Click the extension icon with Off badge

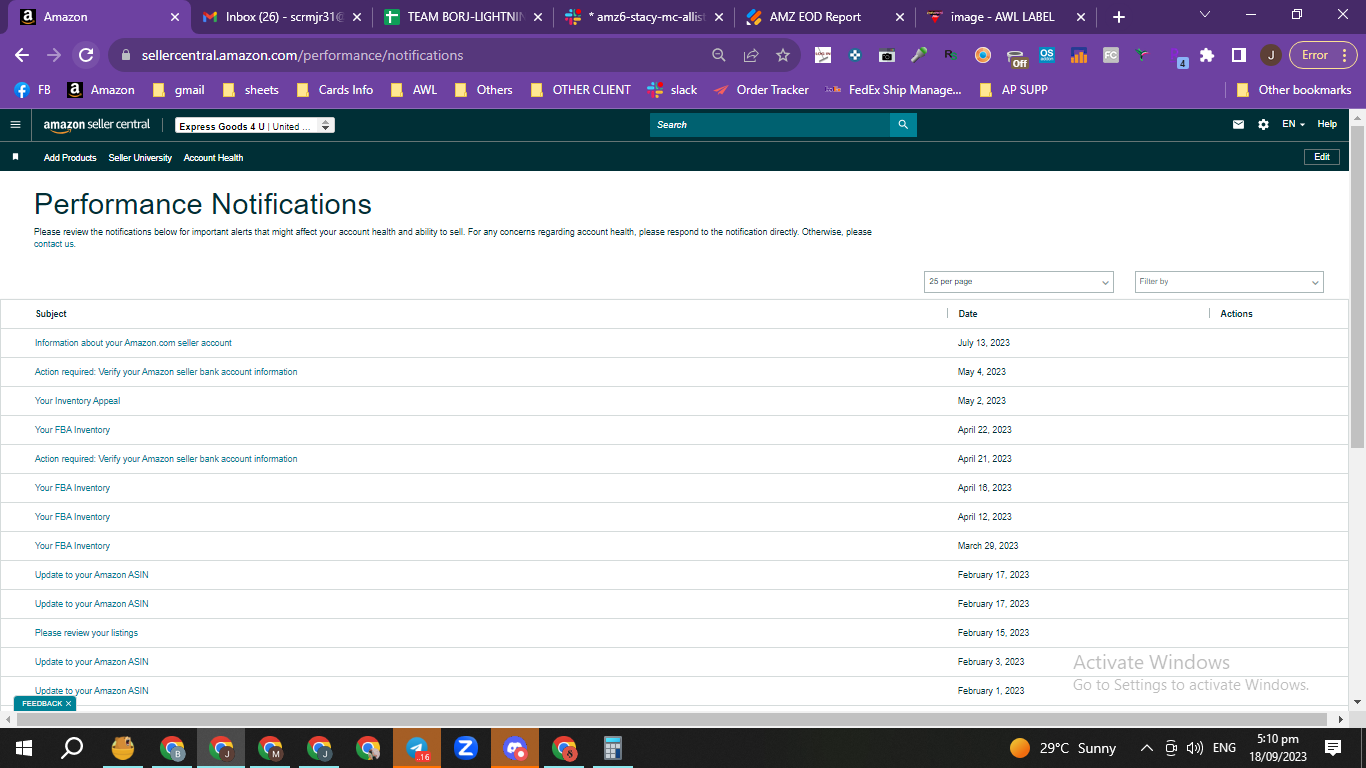pos(1016,57)
